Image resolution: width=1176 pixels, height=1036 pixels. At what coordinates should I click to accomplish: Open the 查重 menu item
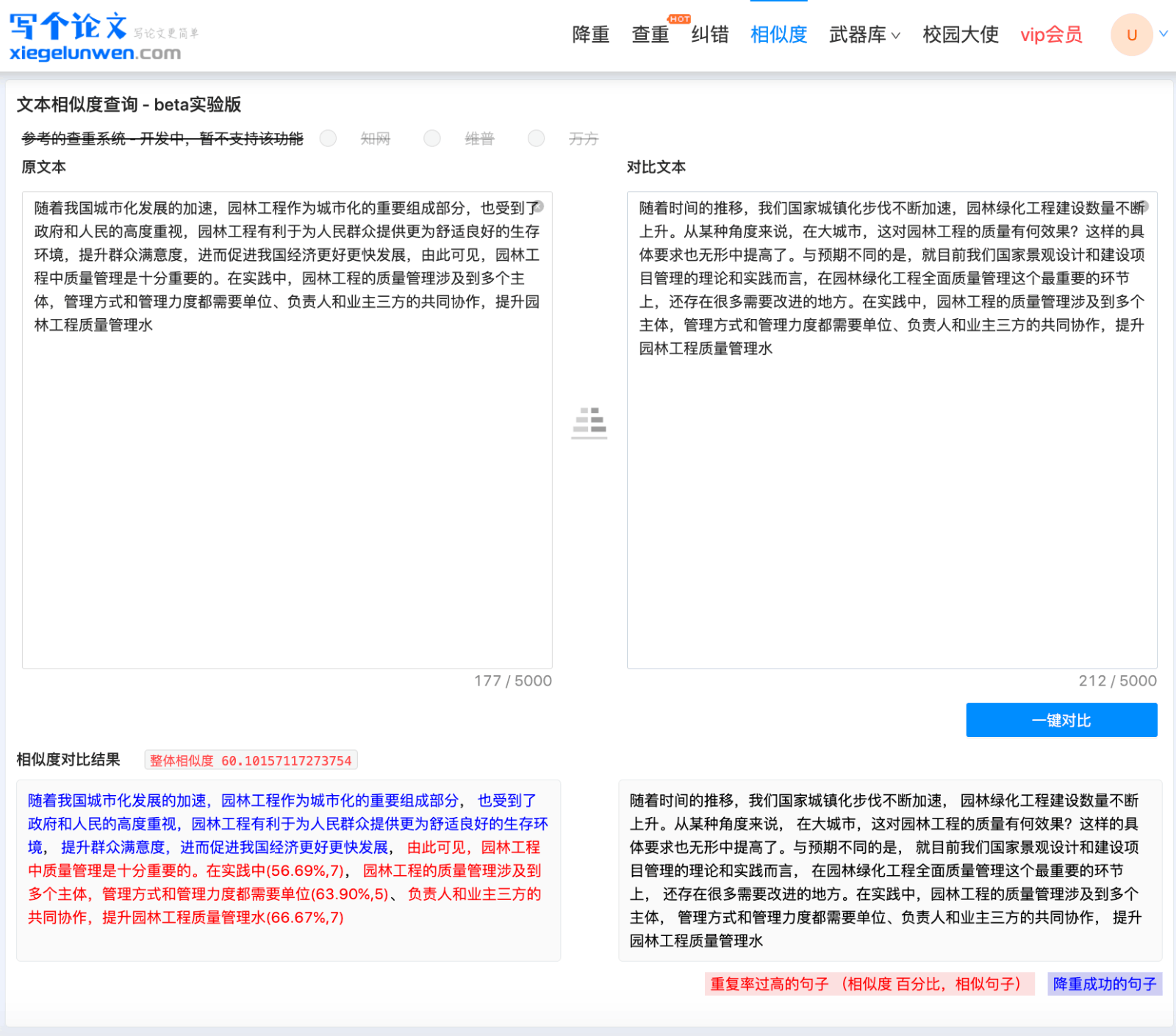[650, 35]
